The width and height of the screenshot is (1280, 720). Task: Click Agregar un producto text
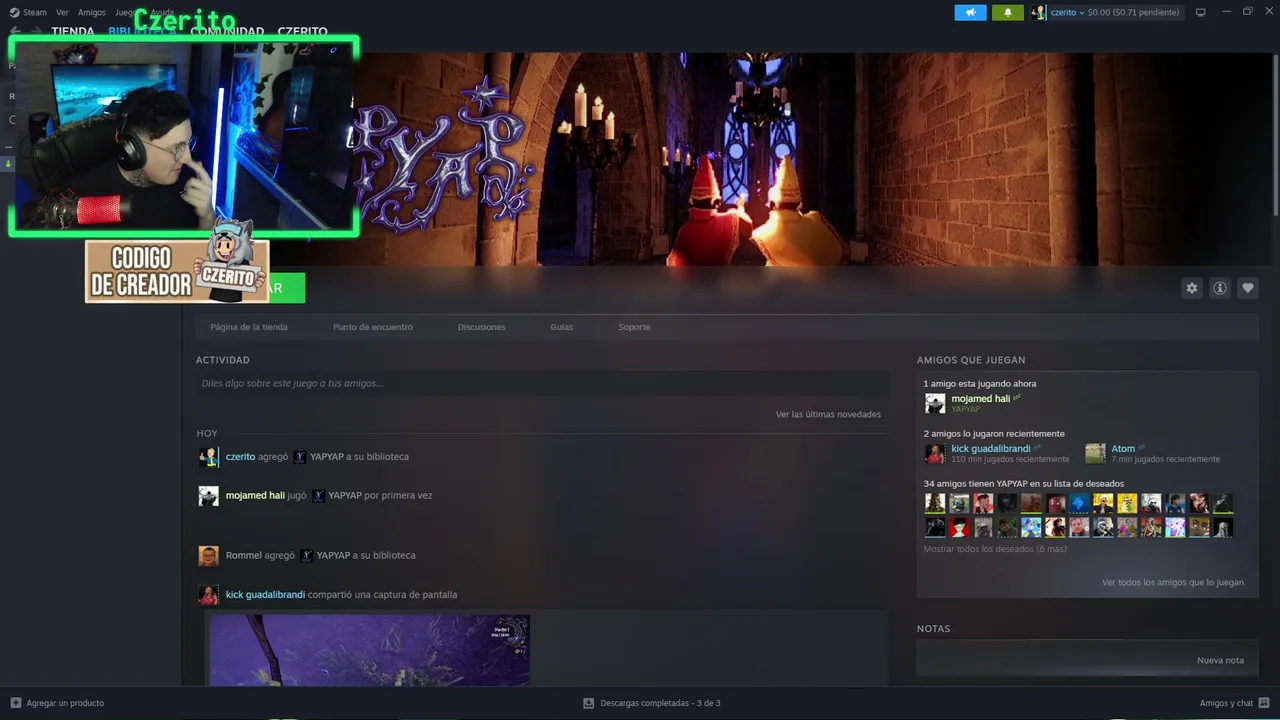click(65, 703)
